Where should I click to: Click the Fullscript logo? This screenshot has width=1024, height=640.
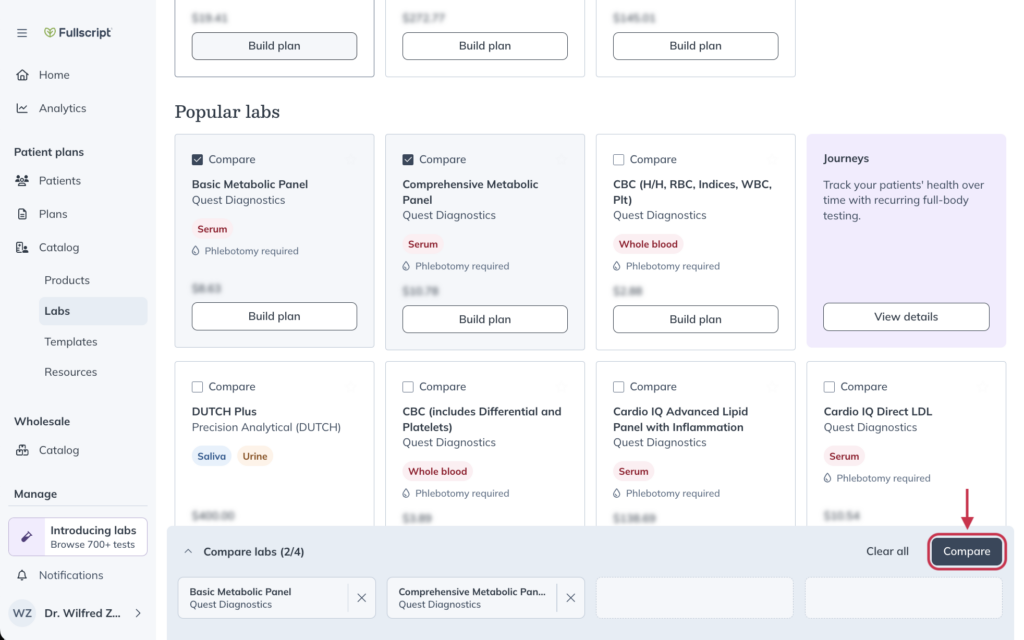(x=77, y=31)
